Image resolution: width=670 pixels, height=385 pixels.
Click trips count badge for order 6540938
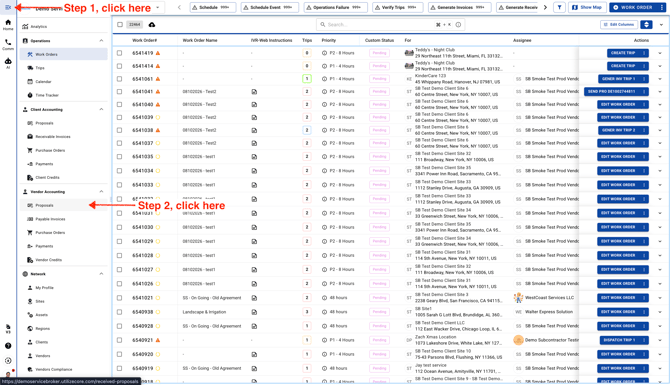pyautogui.click(x=306, y=312)
